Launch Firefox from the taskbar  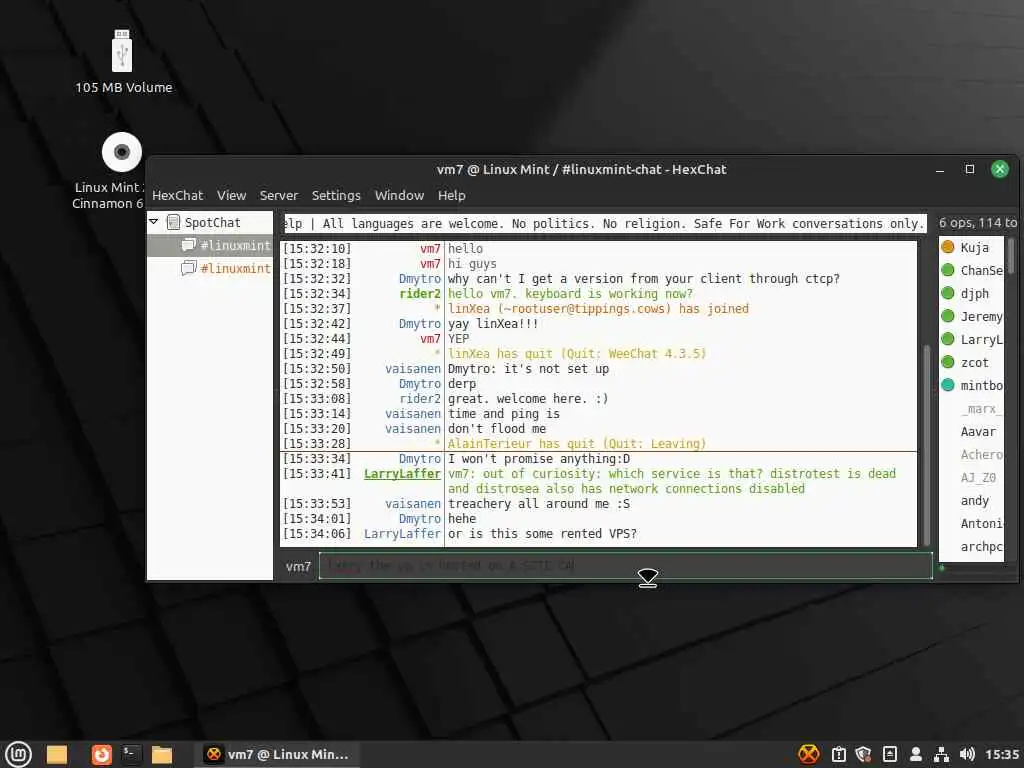(101, 754)
